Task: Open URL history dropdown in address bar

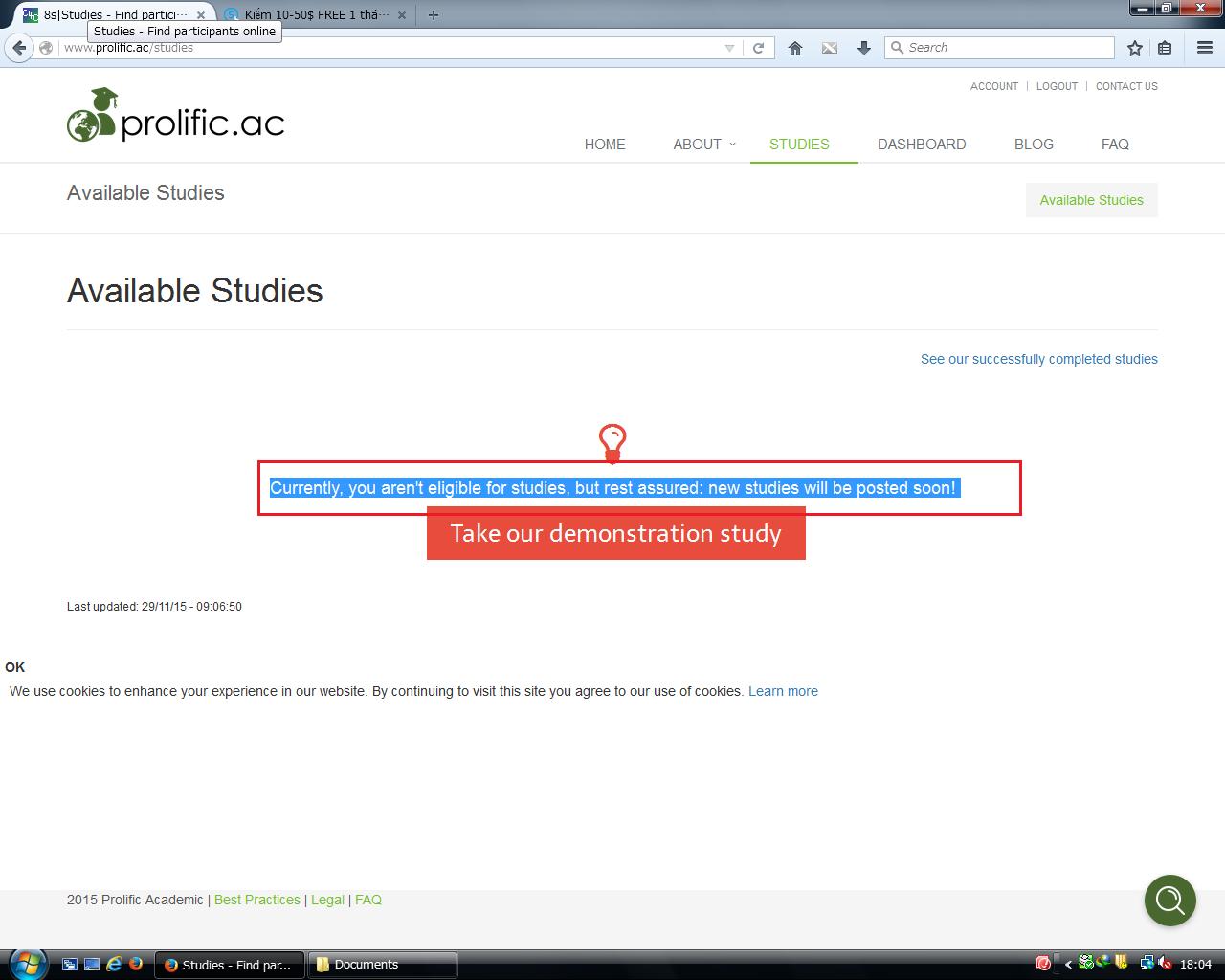Action: tap(730, 48)
